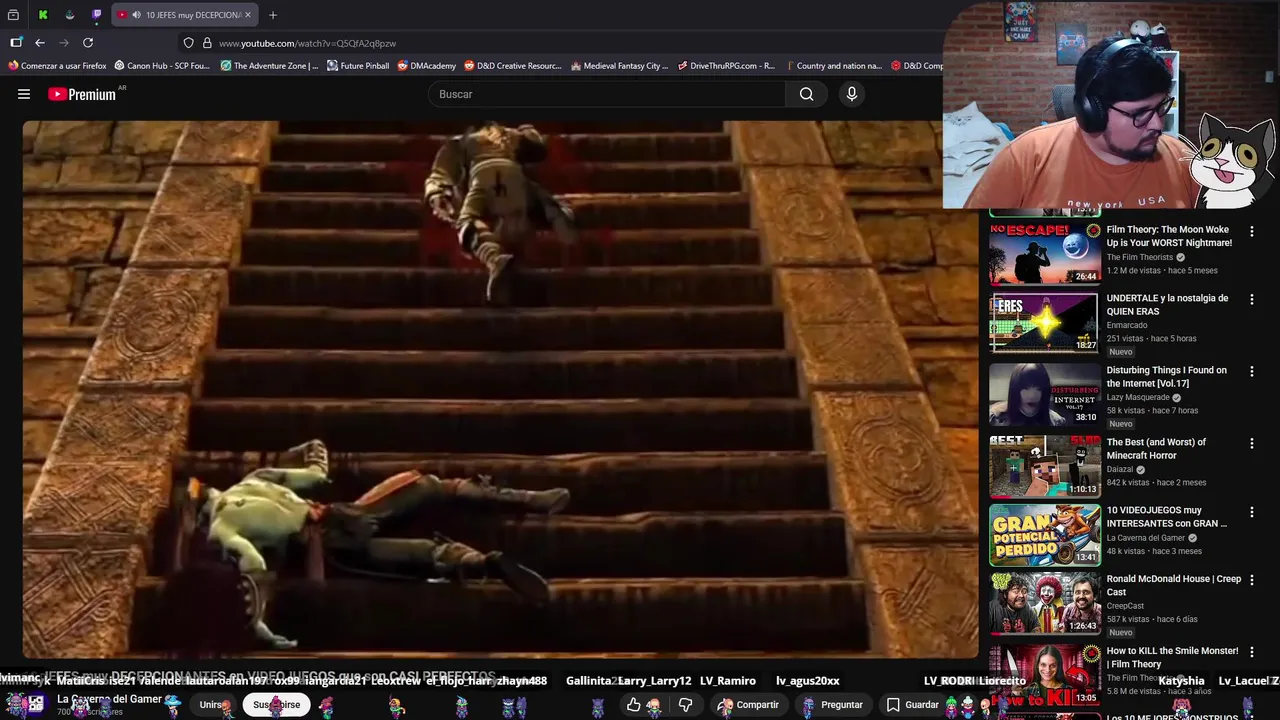Open 'La Caverna del Gamer' channel name
1280x720 pixels.
click(109, 699)
